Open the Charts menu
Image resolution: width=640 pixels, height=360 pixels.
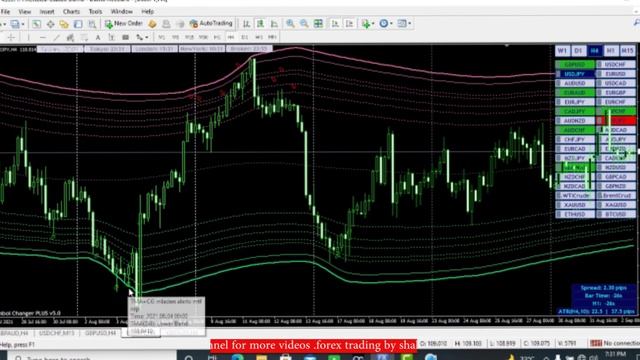coord(71,11)
